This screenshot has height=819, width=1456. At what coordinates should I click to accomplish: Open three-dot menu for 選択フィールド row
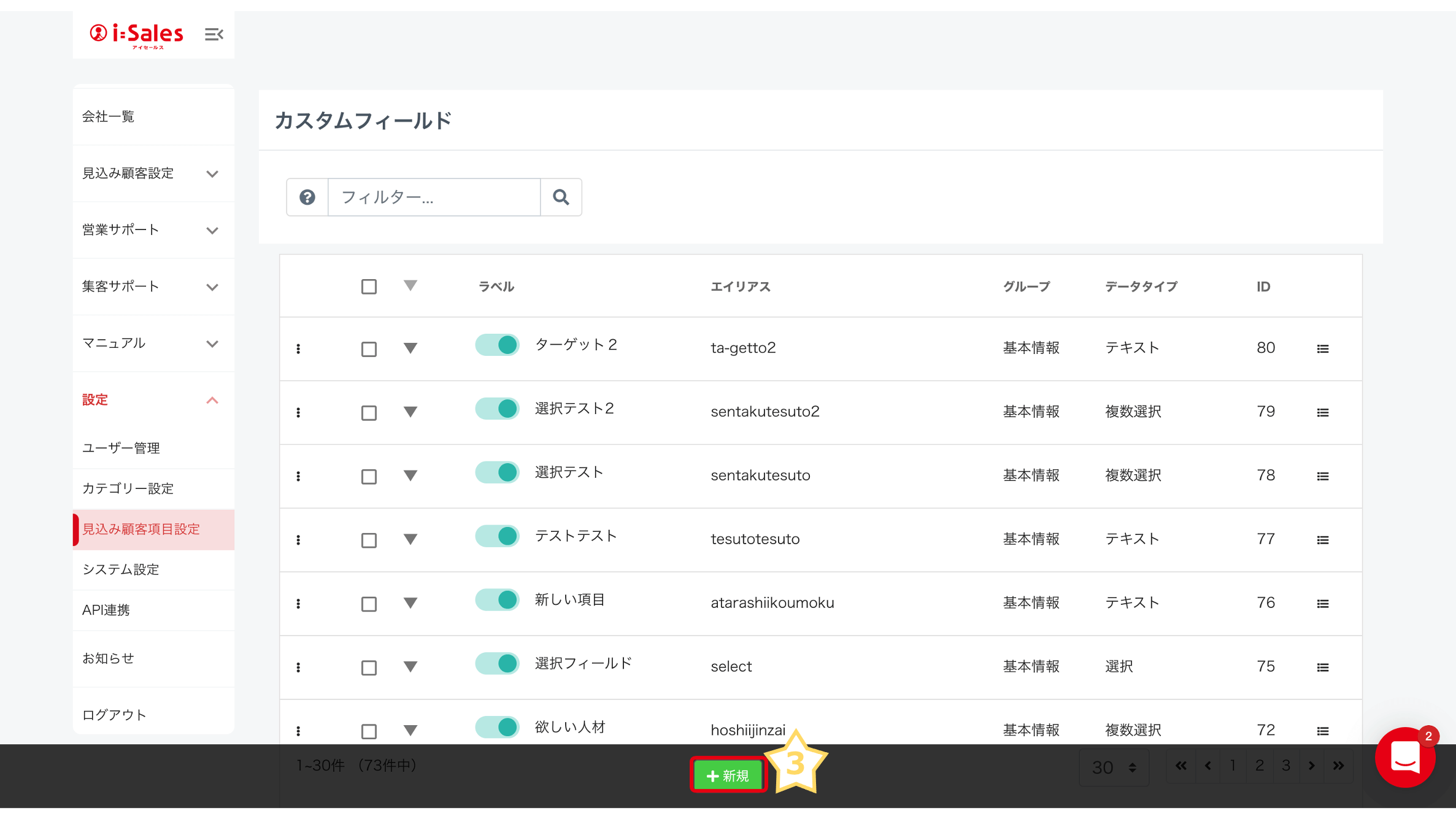[298, 667]
